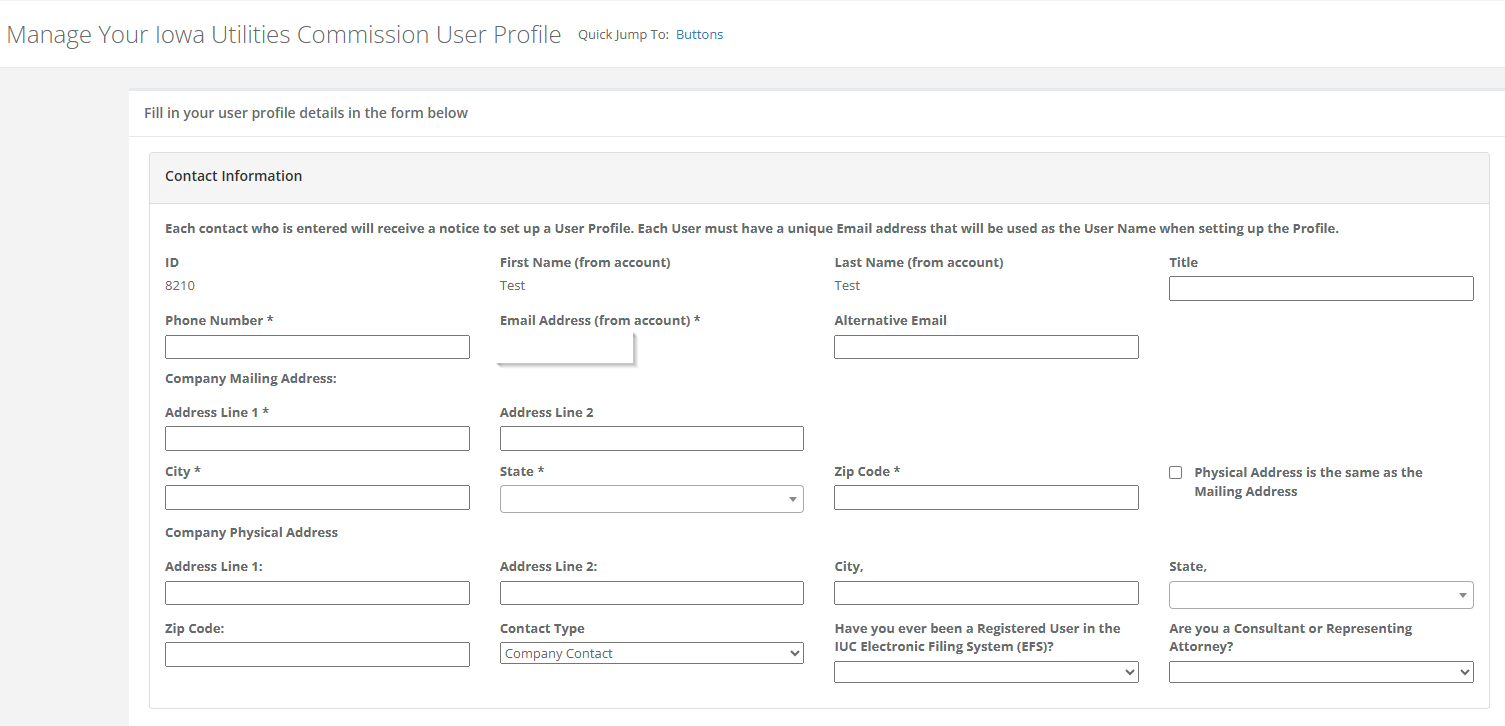This screenshot has height=726, width=1505.
Task: Check Physical Address same as Mailing Address
Action: (1176, 473)
